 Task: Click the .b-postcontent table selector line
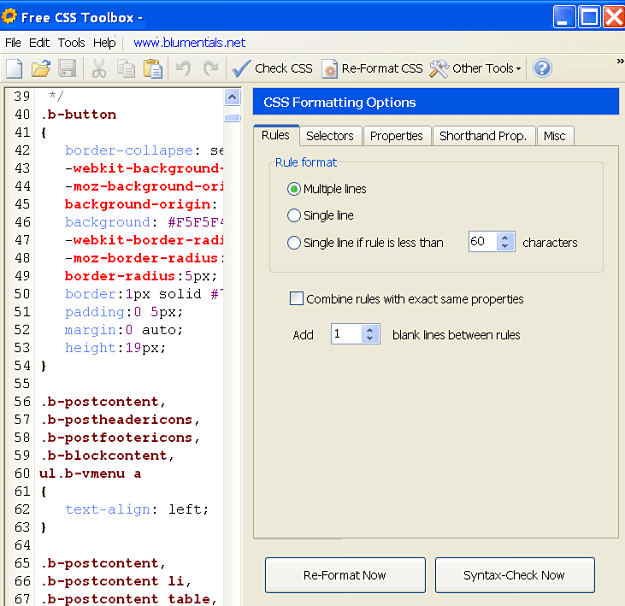128,599
